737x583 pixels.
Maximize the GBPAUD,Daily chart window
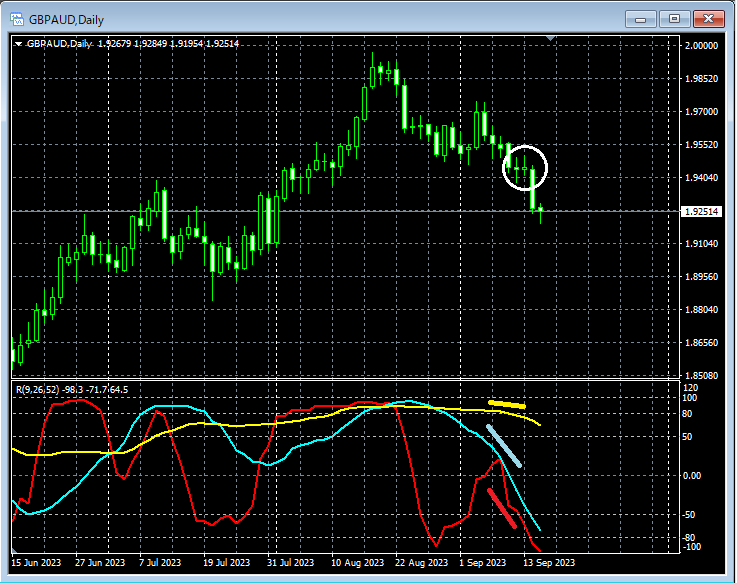(x=674, y=19)
